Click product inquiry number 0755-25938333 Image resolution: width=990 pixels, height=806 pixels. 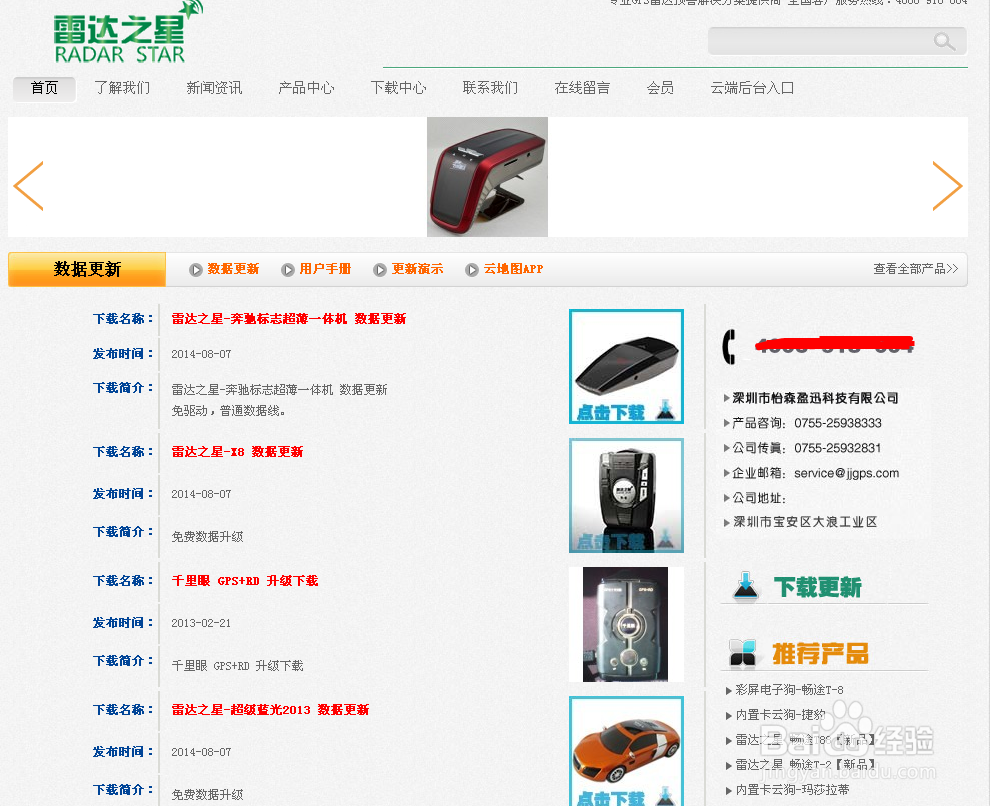click(838, 423)
